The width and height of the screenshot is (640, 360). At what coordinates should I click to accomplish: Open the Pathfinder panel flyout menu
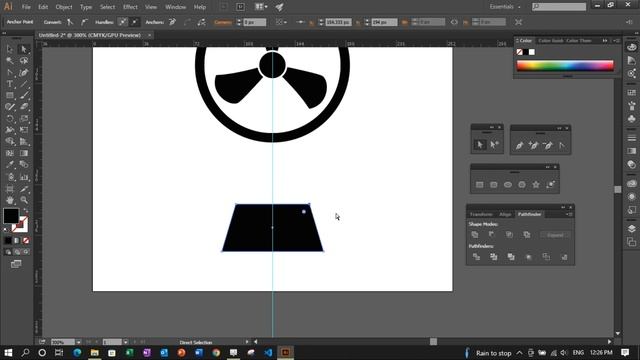(569, 214)
